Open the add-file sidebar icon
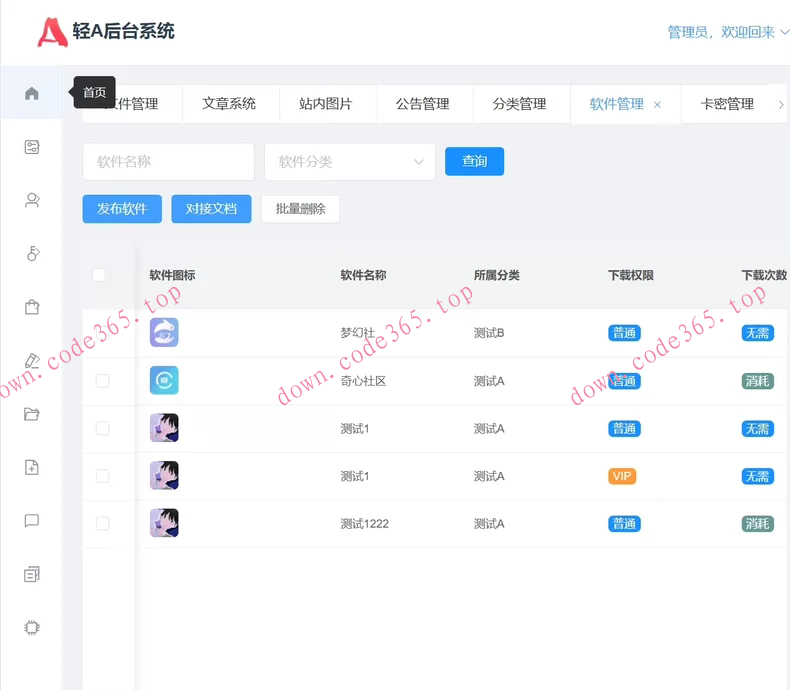Viewport: 790px width, 690px height. (32, 467)
